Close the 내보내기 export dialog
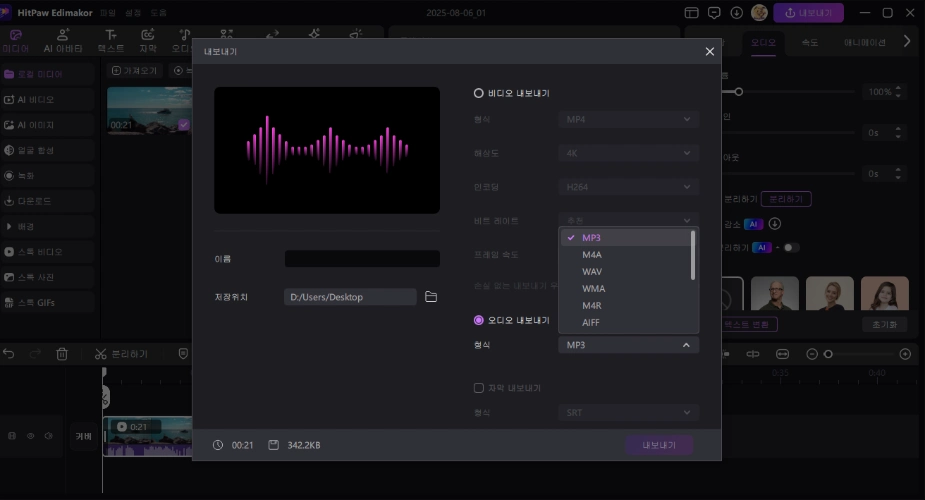This screenshot has width=925, height=500. [x=710, y=51]
